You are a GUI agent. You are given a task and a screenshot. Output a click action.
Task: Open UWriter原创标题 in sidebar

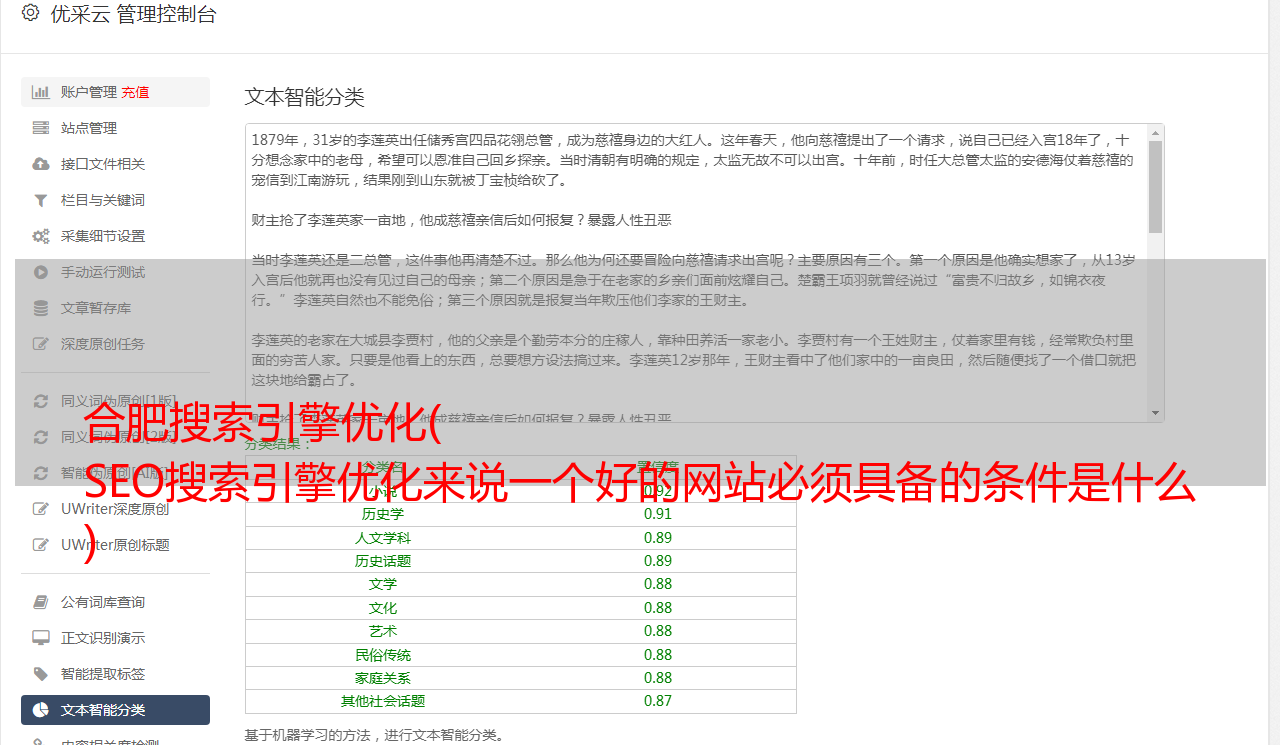(115, 545)
